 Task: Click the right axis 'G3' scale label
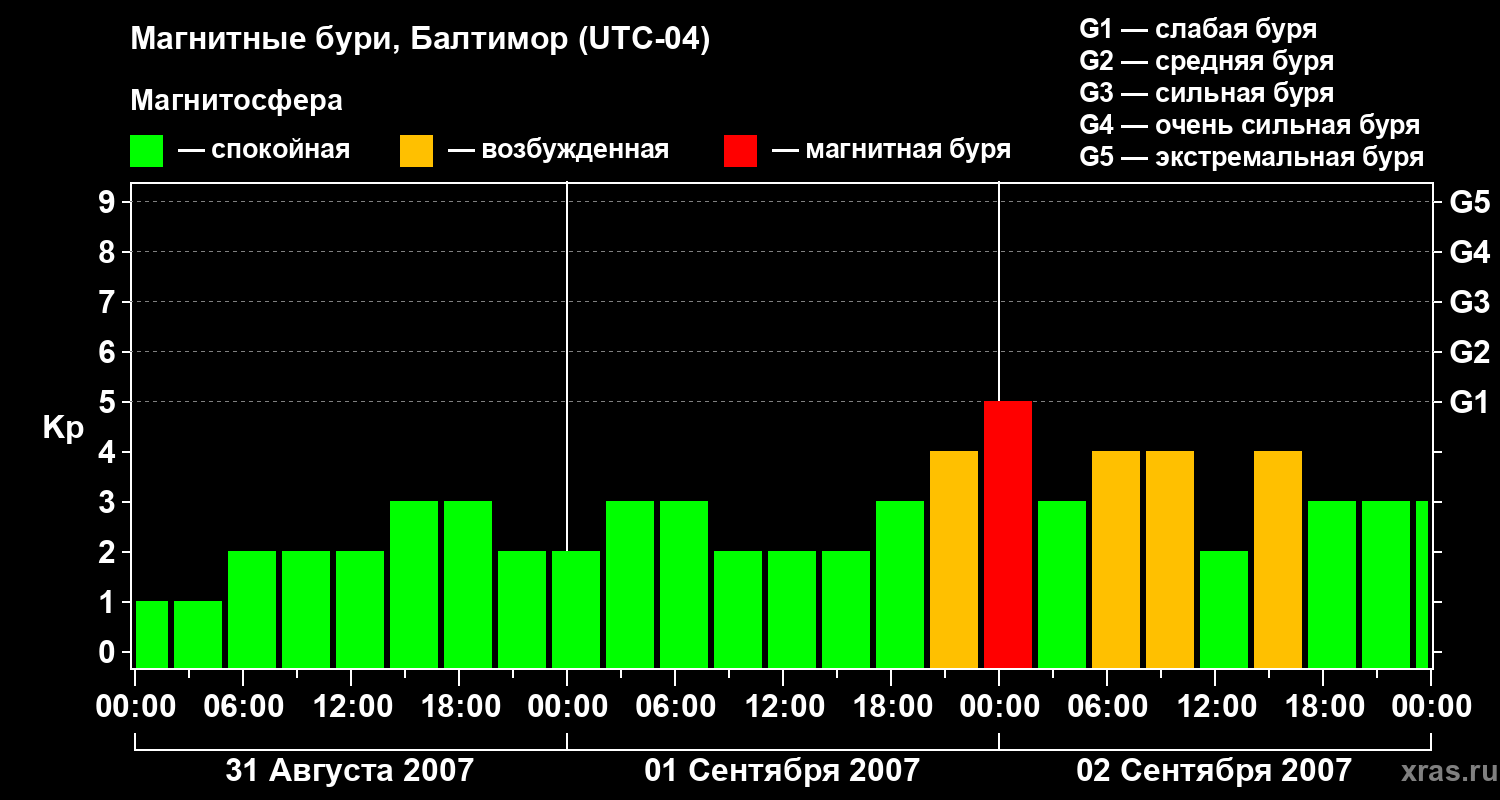point(1470,302)
